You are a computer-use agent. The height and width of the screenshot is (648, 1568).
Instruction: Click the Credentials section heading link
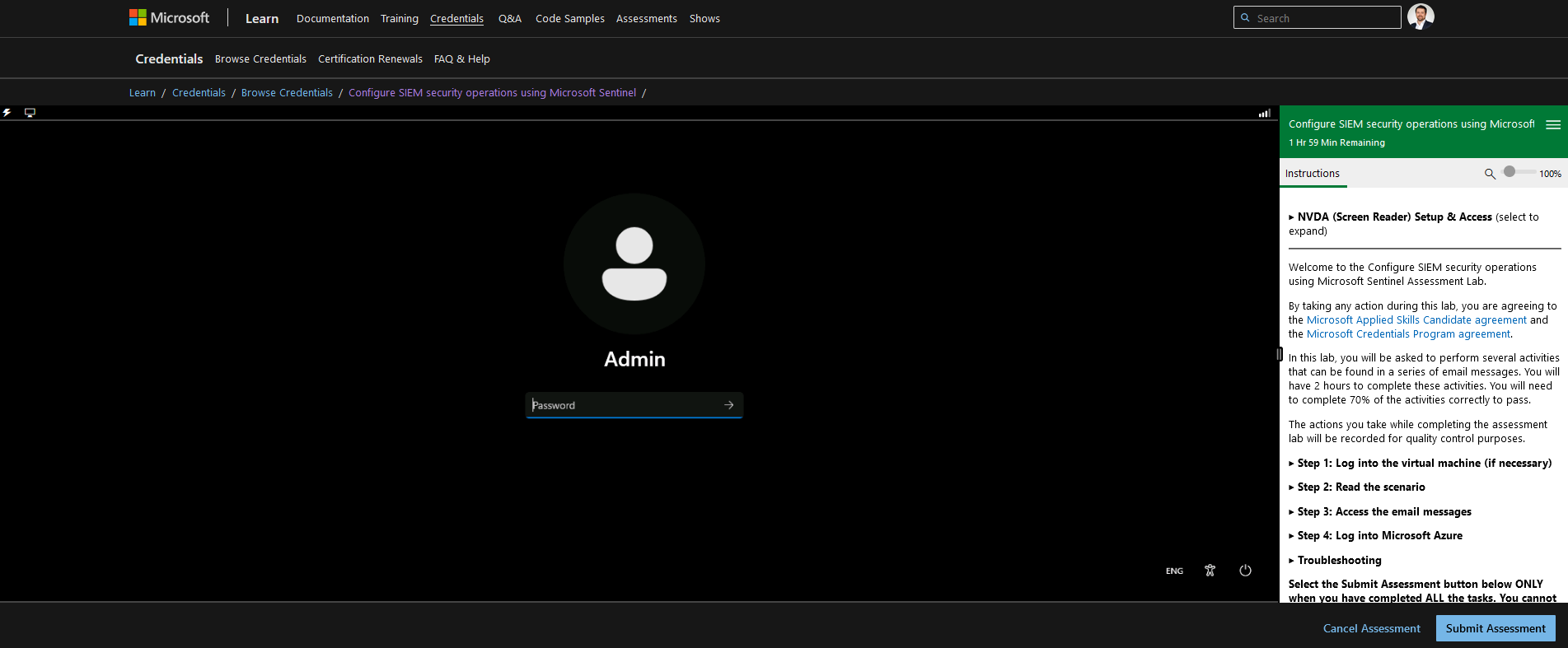click(169, 59)
